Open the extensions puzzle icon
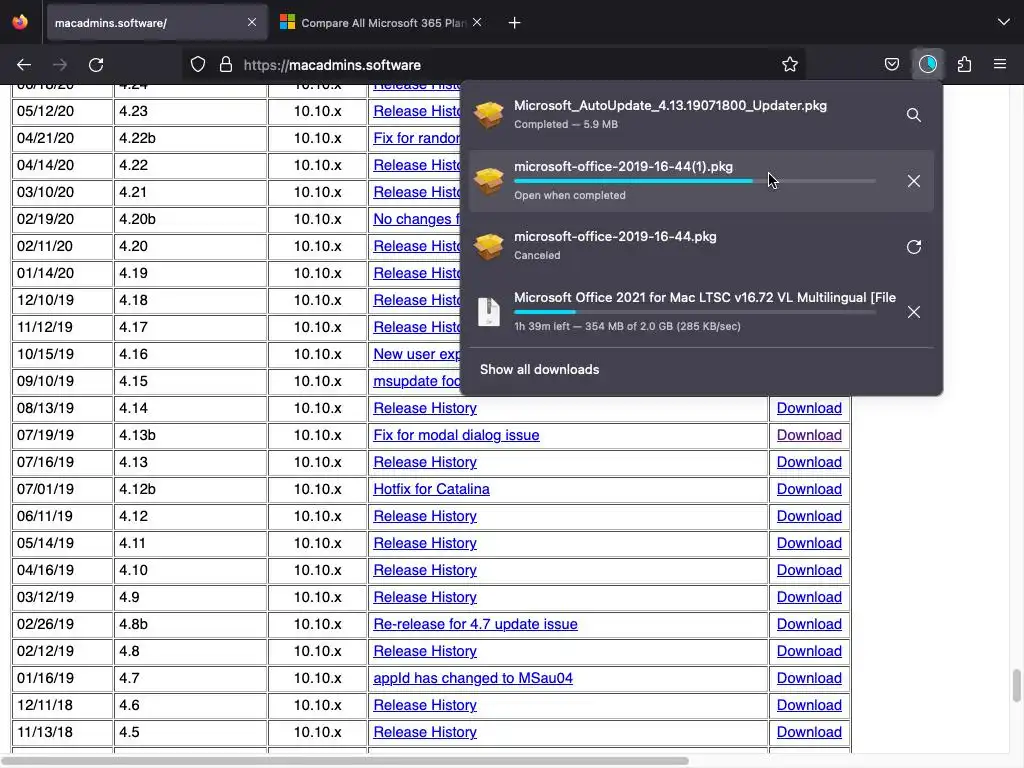1024x768 pixels. pyautogui.click(x=965, y=65)
